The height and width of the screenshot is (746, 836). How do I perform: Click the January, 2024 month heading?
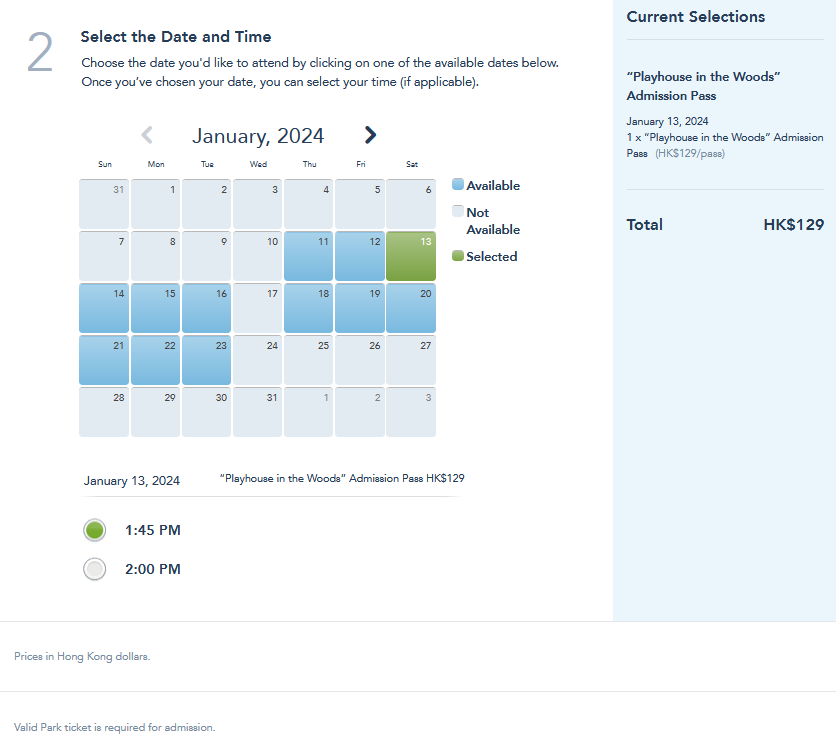pos(258,136)
